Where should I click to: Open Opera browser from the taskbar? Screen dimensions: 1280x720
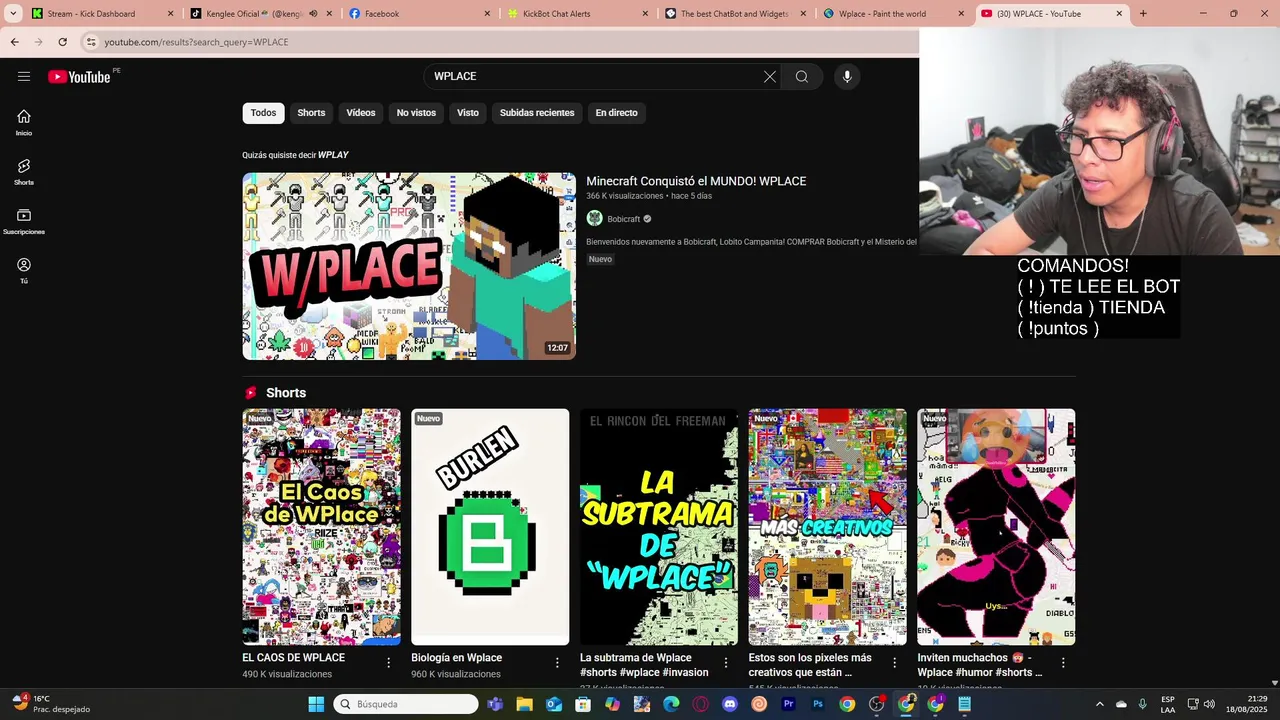[700, 704]
